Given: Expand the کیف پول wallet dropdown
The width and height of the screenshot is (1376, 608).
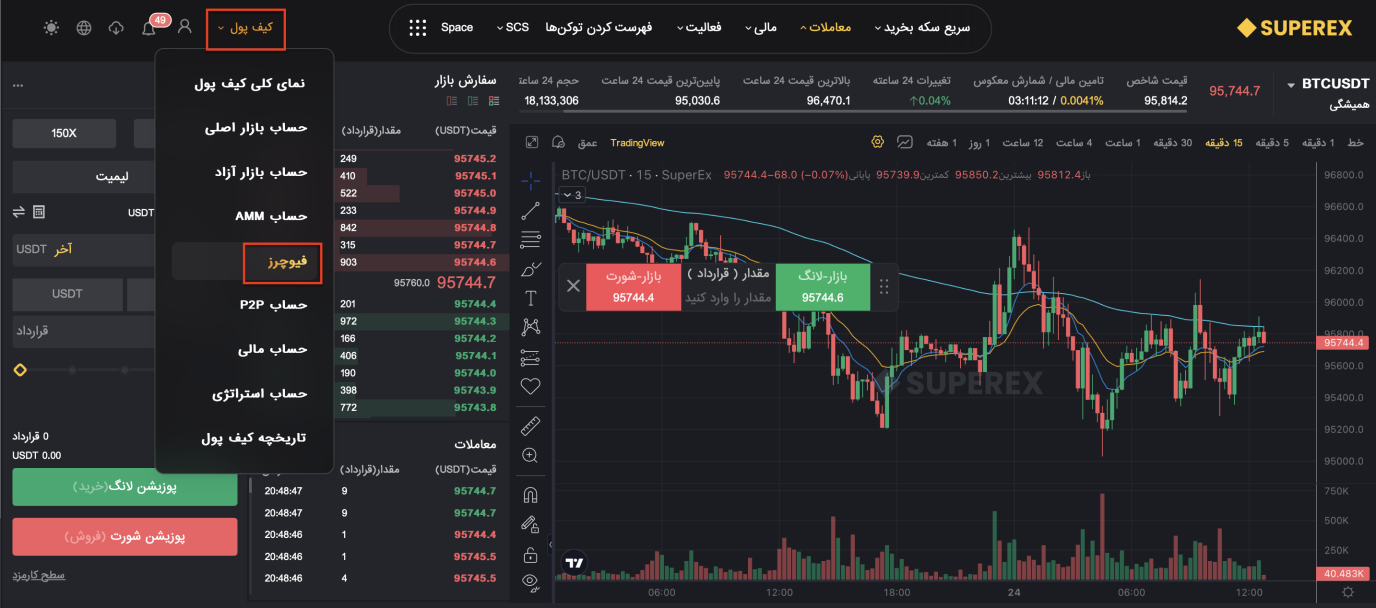Looking at the screenshot, I should 246,29.
